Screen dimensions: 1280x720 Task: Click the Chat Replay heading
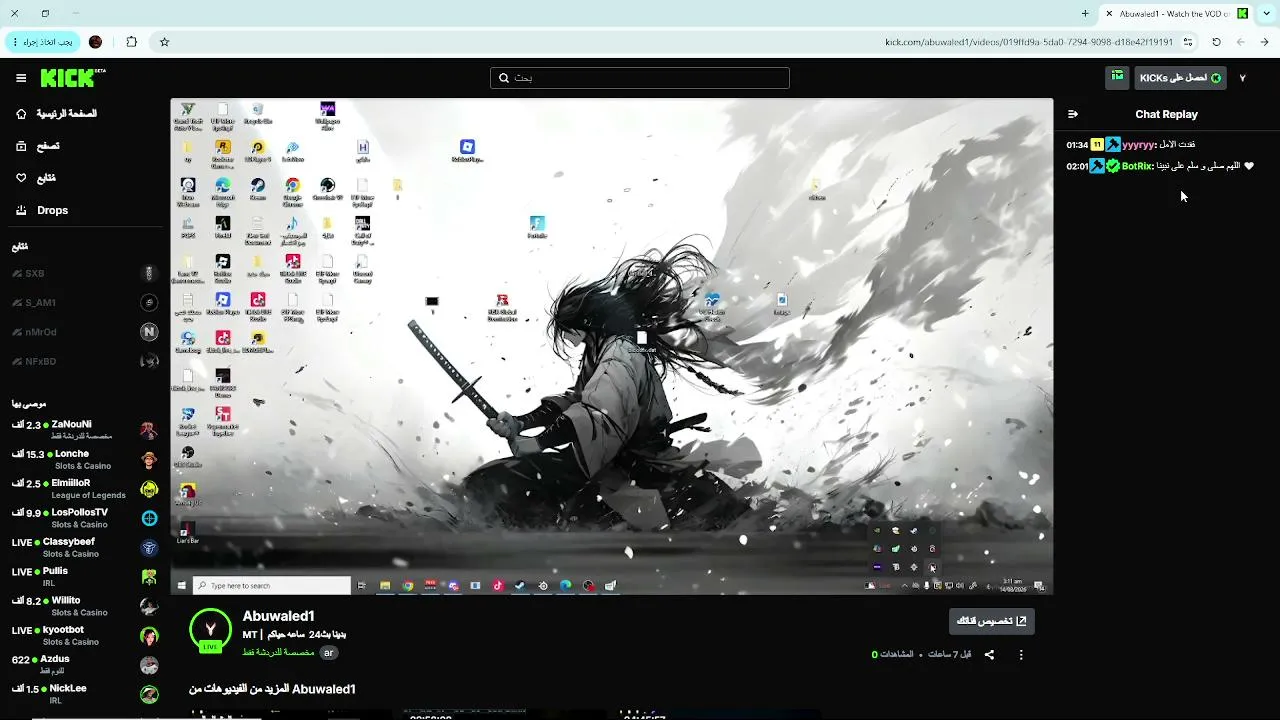click(1166, 114)
